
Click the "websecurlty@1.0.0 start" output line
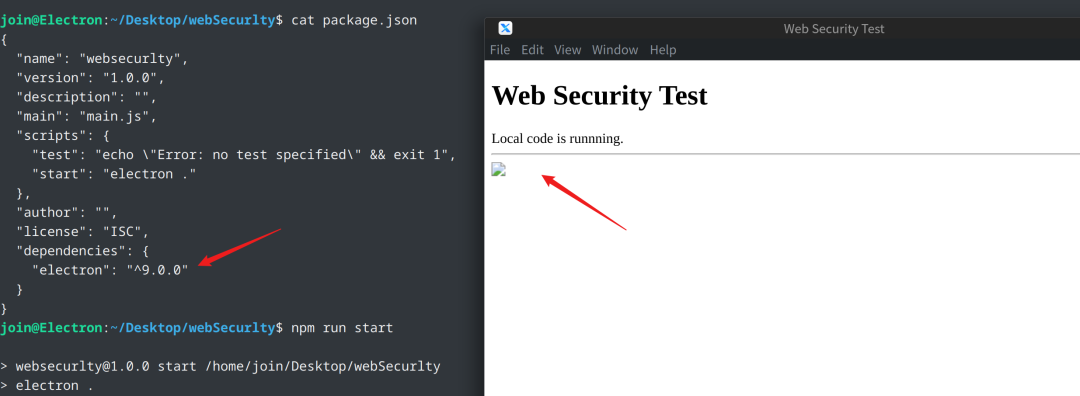click(x=220, y=366)
